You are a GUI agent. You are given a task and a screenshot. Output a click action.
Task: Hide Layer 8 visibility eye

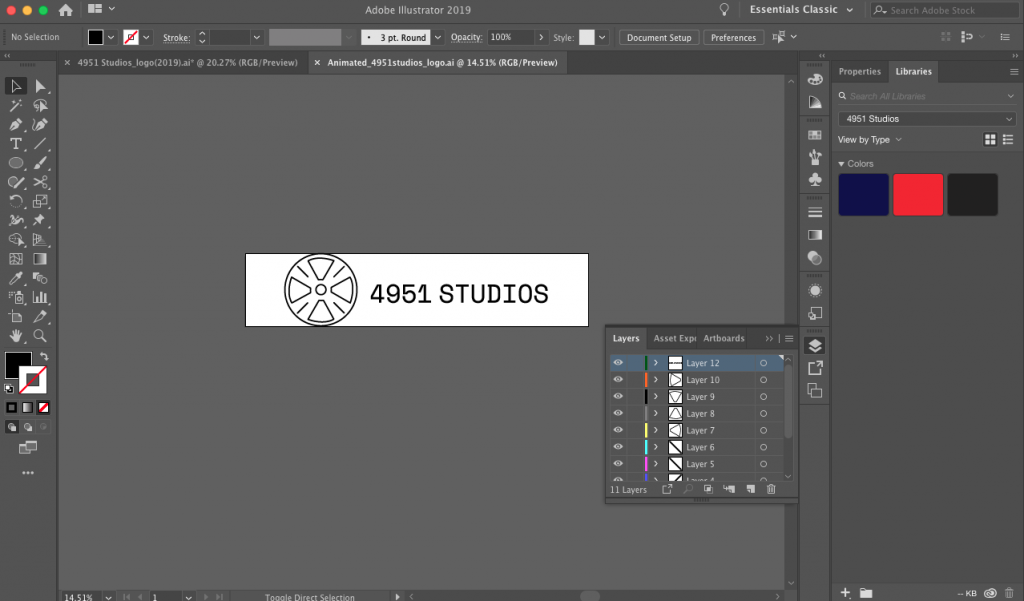click(618, 414)
